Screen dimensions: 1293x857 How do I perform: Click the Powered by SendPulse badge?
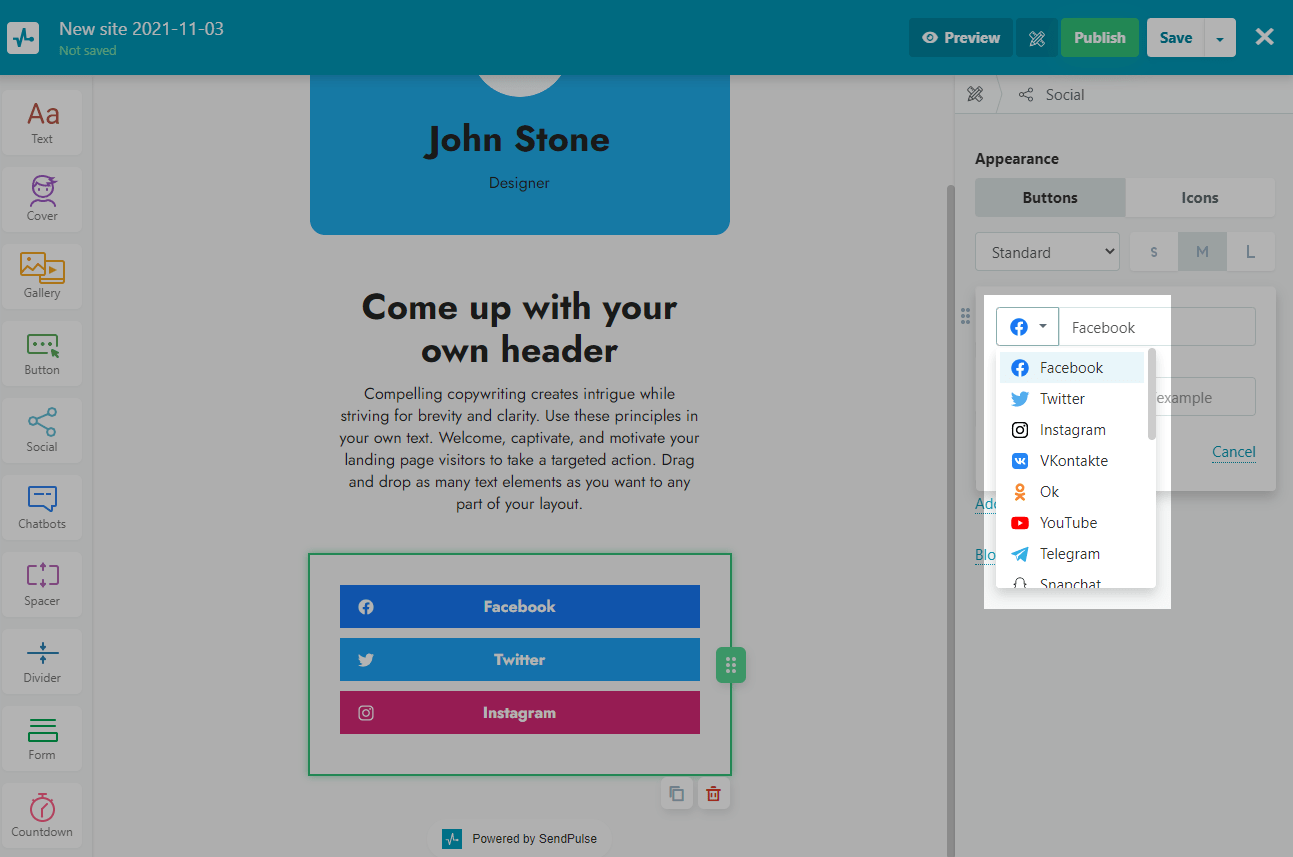520,839
